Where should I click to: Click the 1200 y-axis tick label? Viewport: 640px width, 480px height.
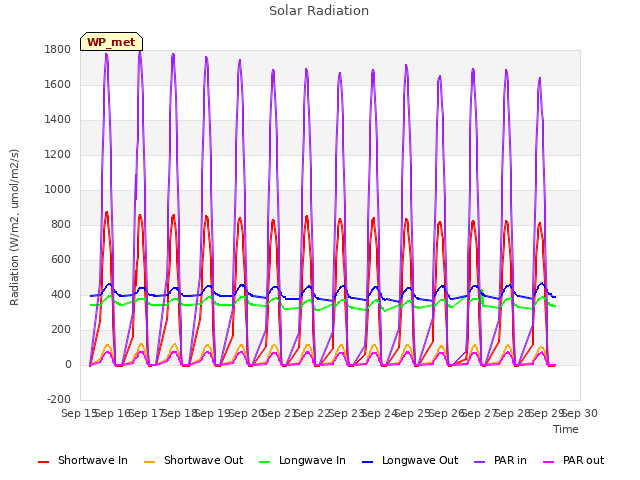click(58, 155)
